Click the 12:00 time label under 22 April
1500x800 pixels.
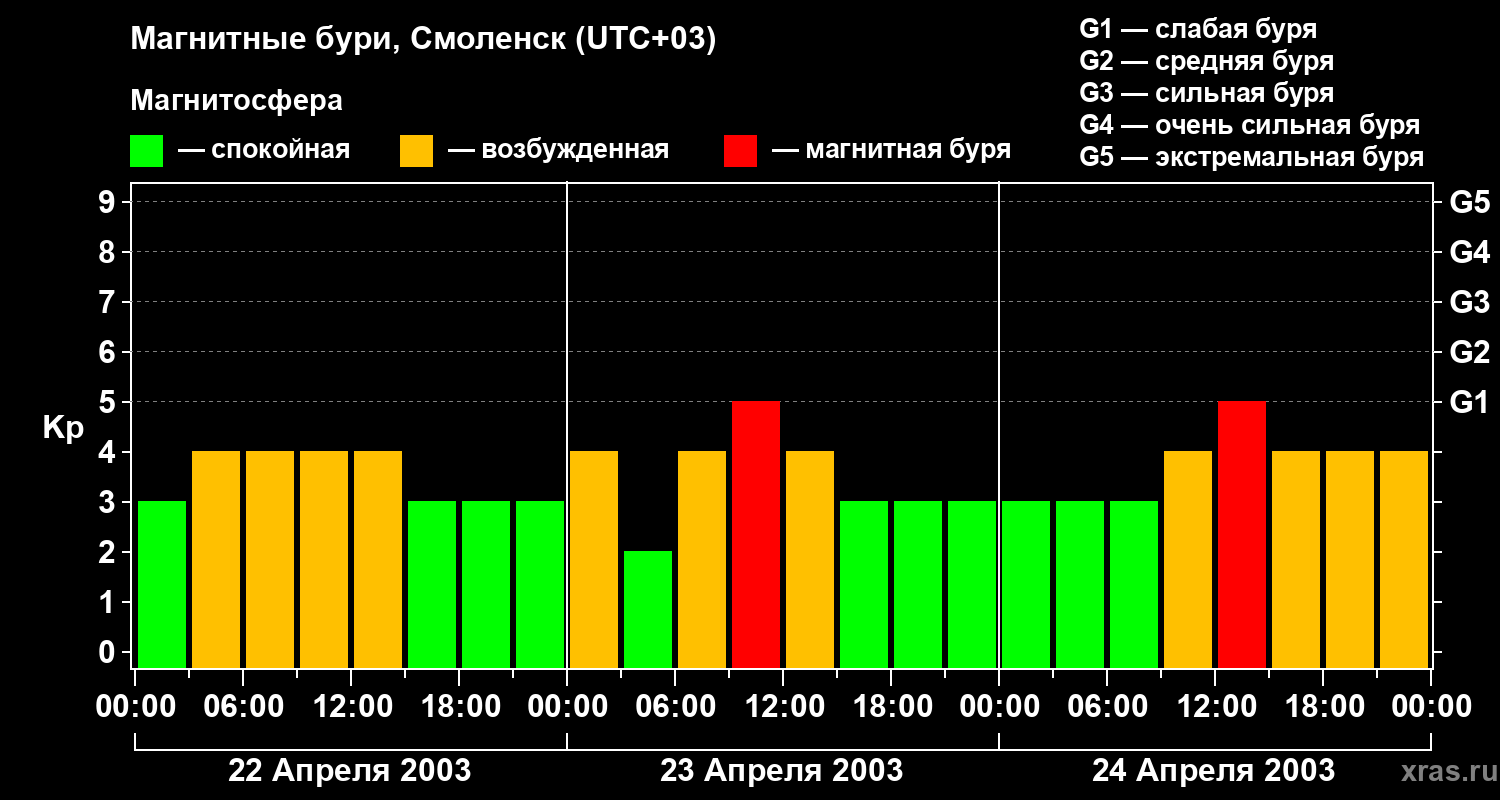pyautogui.click(x=351, y=707)
